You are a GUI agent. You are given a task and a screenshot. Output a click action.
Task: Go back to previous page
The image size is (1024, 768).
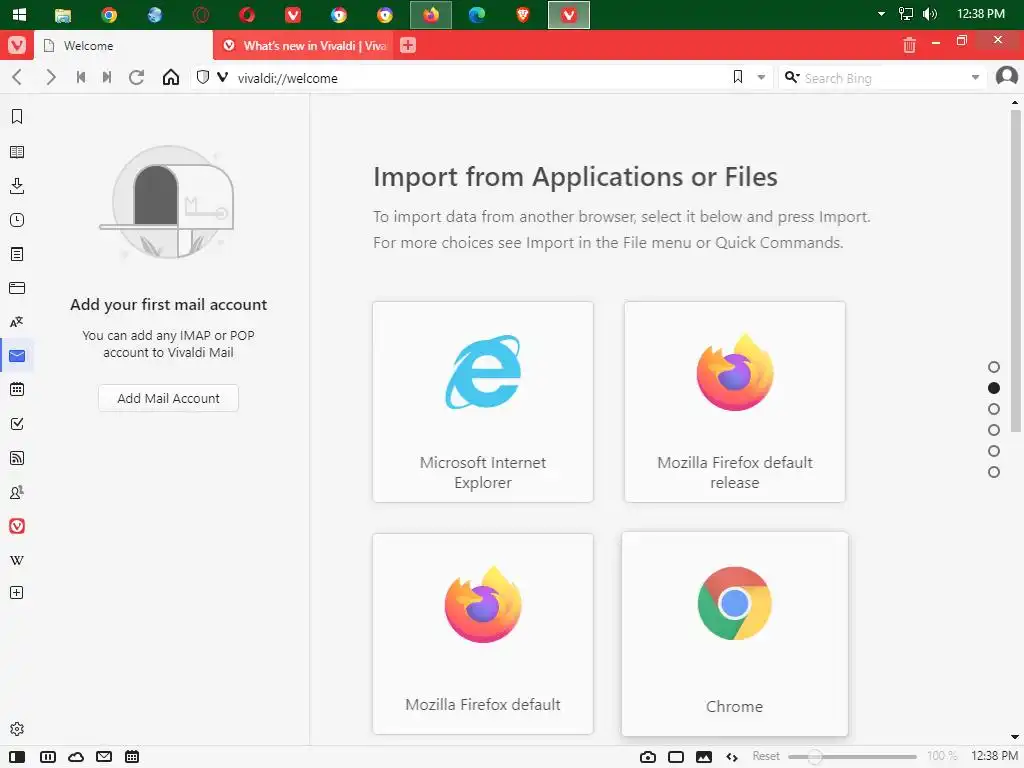18,77
